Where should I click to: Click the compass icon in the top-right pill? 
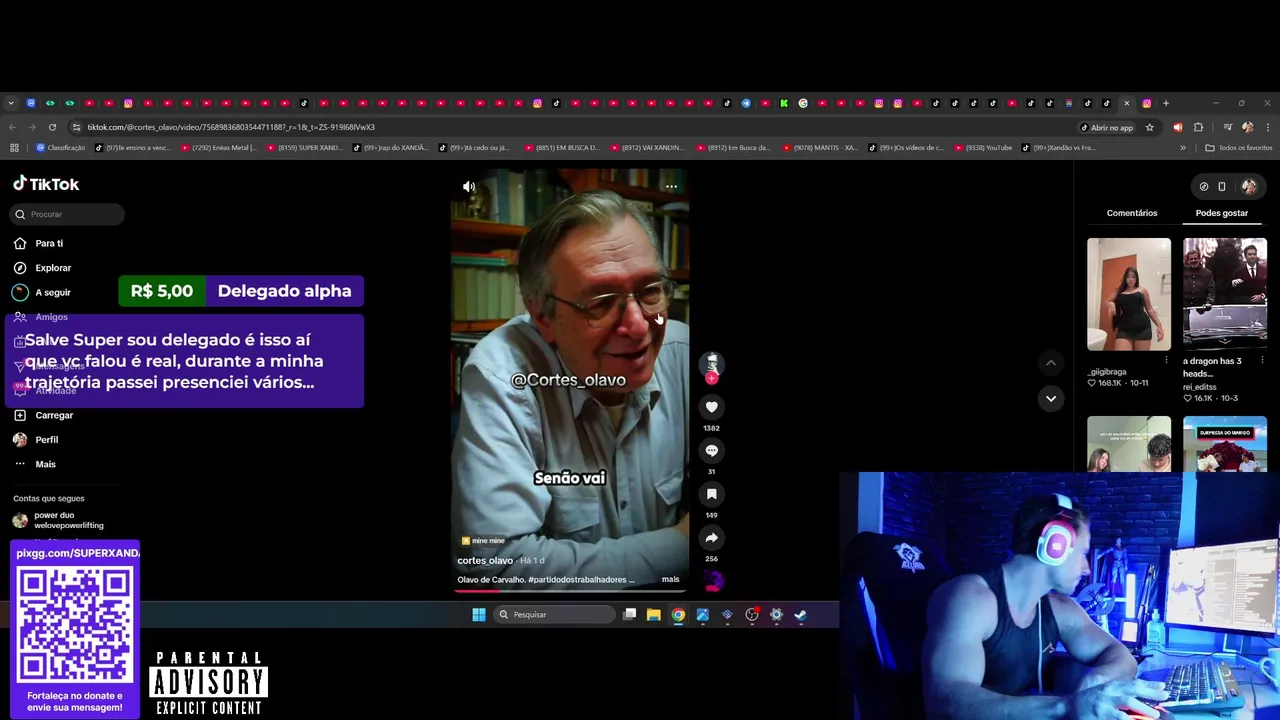1204,186
